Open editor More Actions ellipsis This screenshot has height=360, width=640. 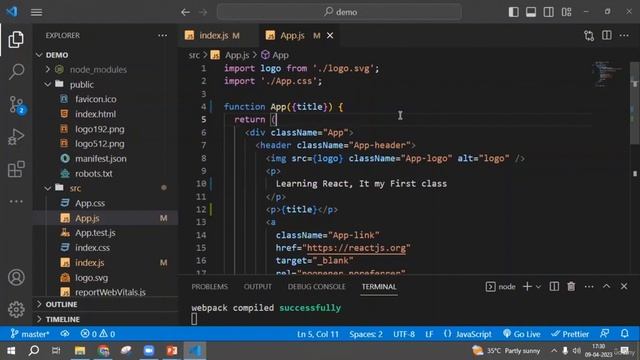(624, 36)
